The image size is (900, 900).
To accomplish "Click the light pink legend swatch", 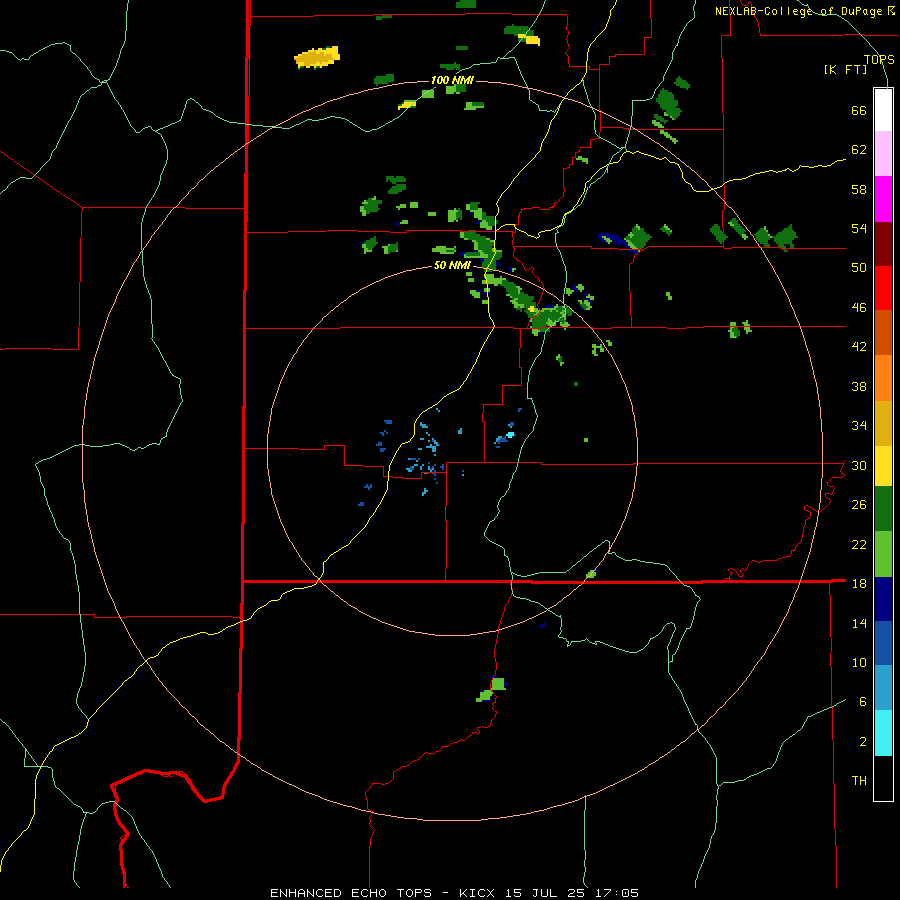I will 883,154.
